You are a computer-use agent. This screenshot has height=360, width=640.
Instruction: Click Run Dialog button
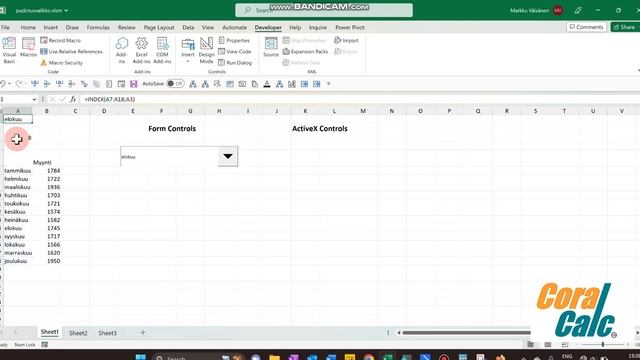(x=235, y=63)
